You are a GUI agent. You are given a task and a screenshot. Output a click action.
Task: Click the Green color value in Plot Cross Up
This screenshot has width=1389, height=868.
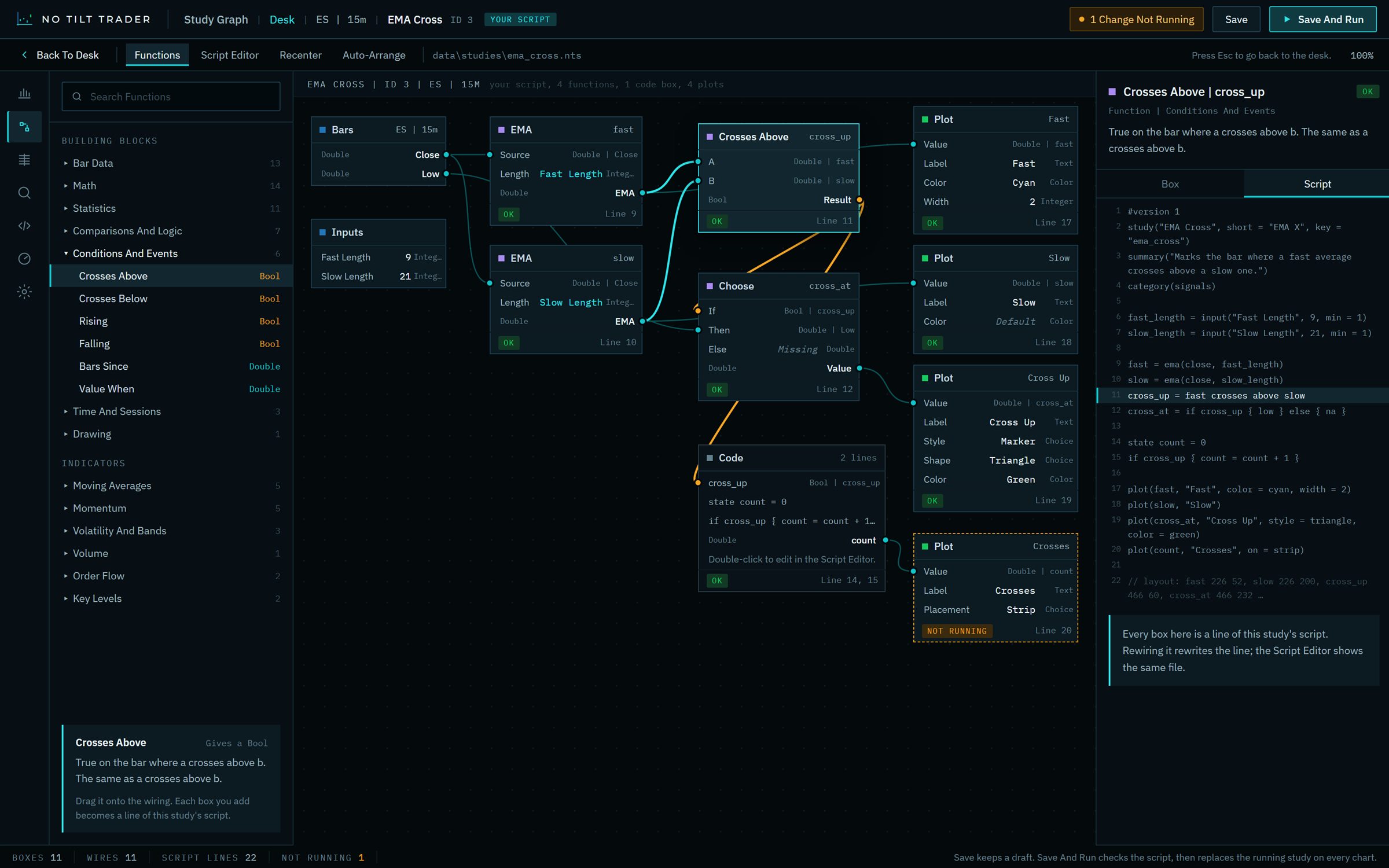pyautogui.click(x=1020, y=480)
